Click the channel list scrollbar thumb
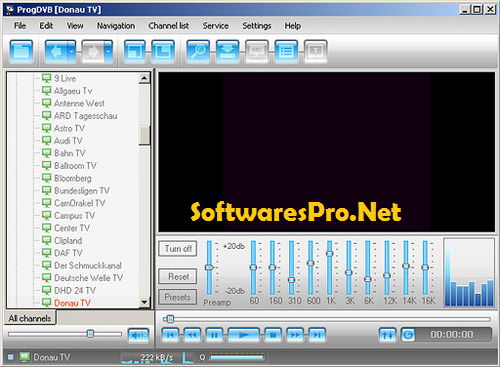 pyautogui.click(x=145, y=135)
